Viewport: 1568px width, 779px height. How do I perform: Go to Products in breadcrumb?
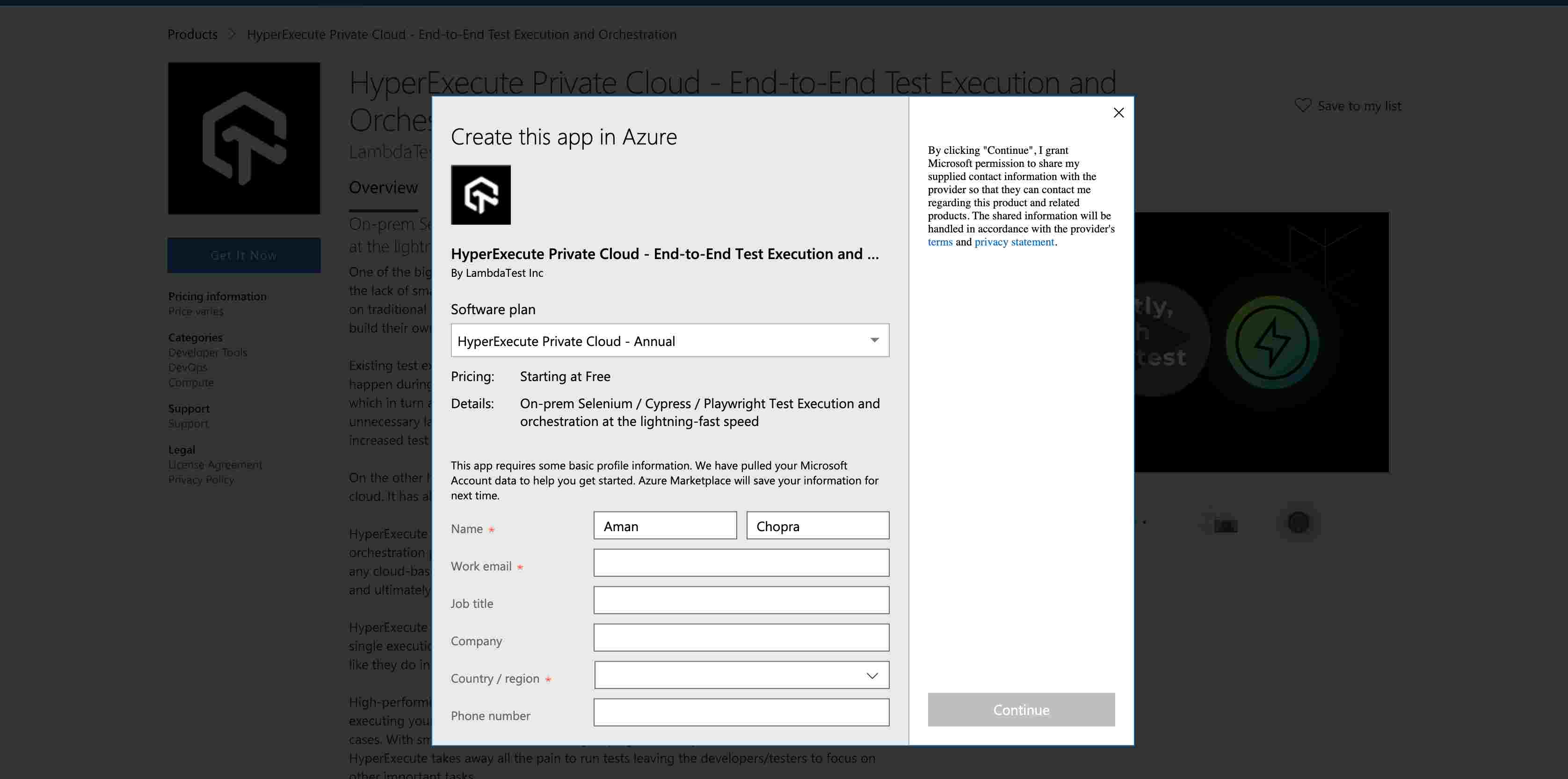tap(192, 34)
